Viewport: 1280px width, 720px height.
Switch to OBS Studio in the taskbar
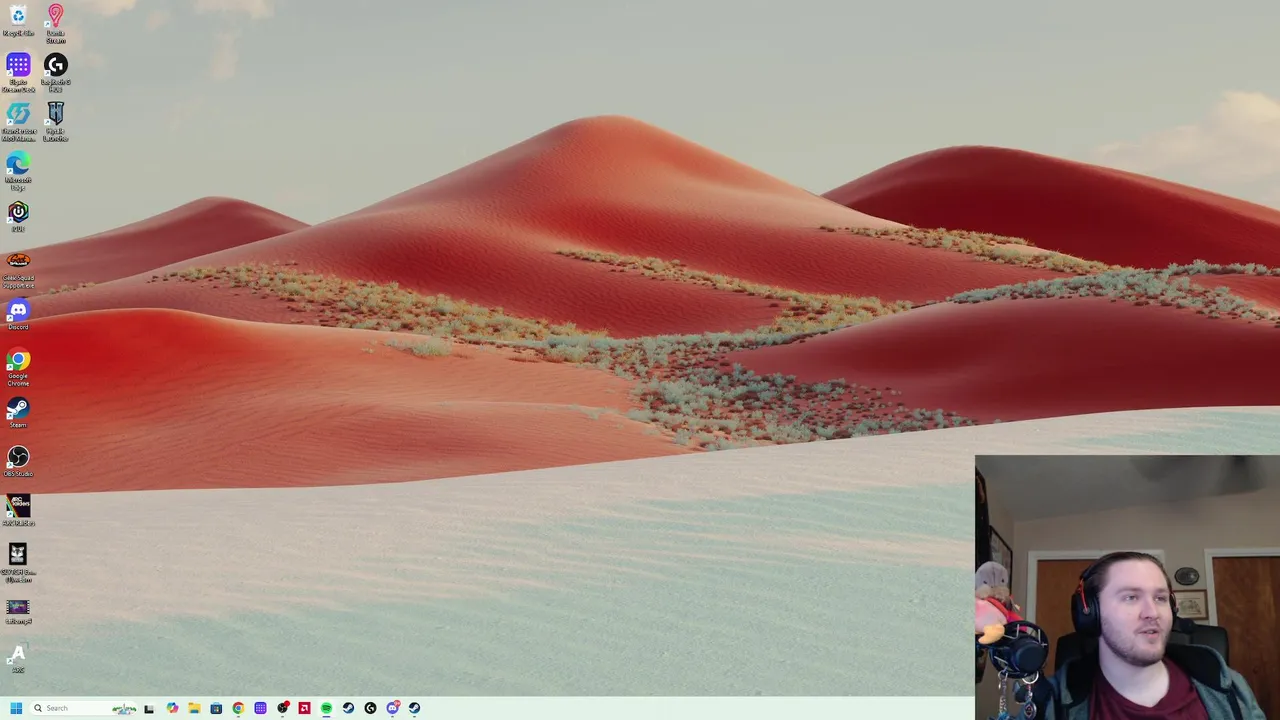coord(283,708)
